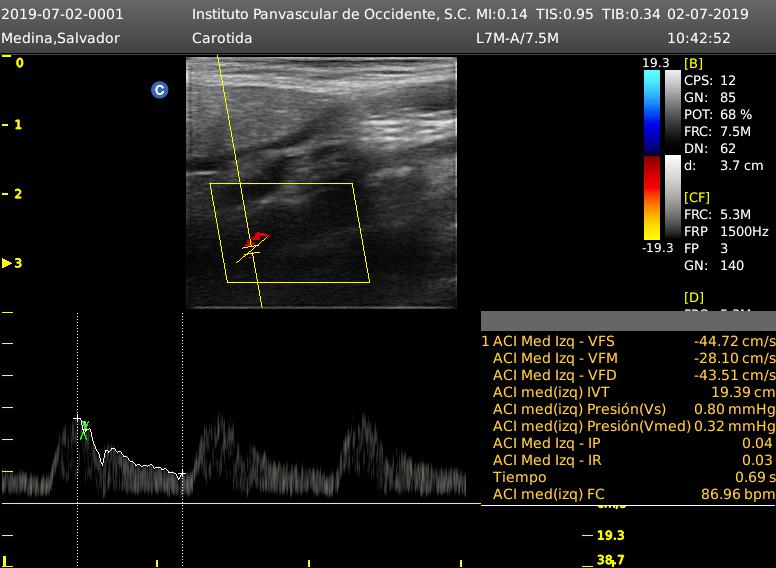Click the 'GN: 85' B-mode gain
The height and width of the screenshot is (568, 776).
click(x=710, y=97)
